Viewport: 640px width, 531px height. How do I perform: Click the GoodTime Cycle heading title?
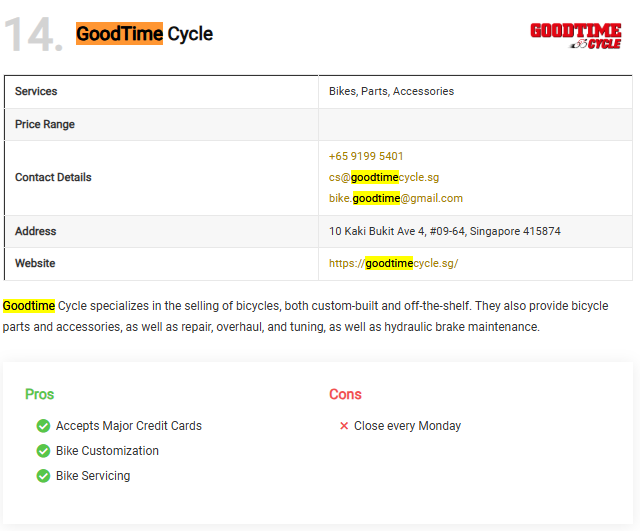coord(144,33)
